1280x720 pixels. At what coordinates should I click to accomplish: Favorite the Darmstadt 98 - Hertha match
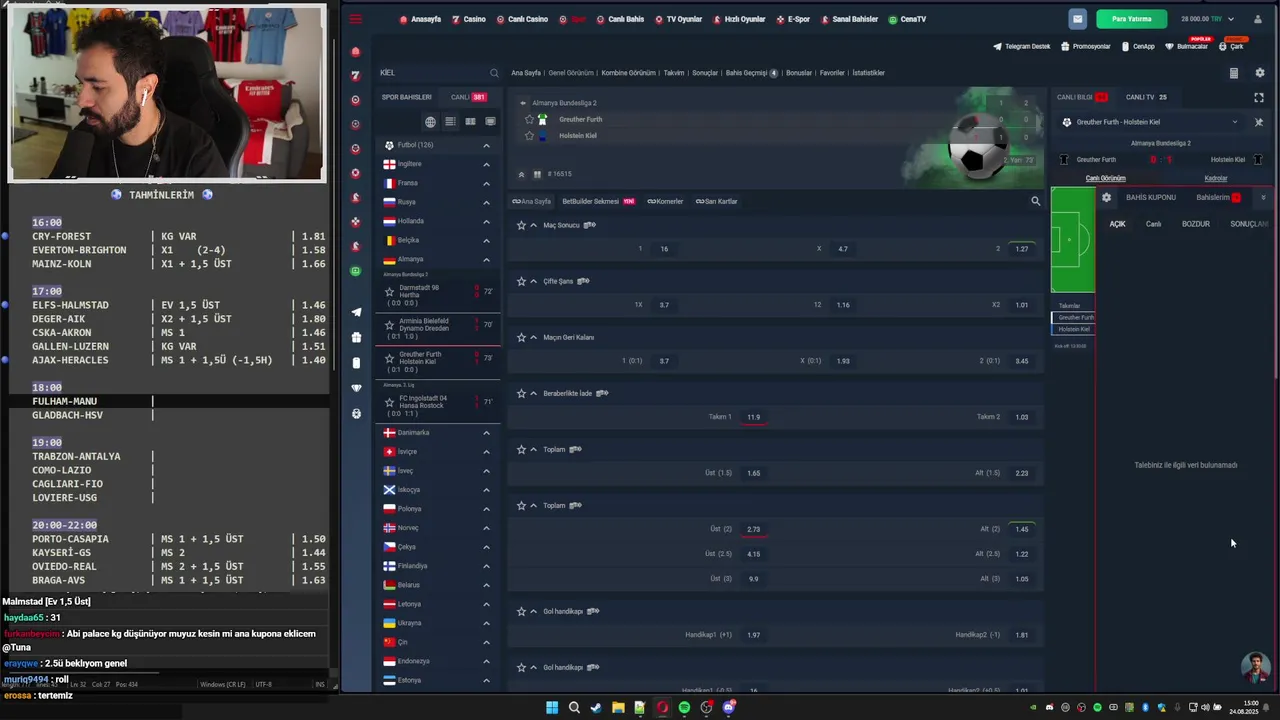pyautogui.click(x=390, y=292)
